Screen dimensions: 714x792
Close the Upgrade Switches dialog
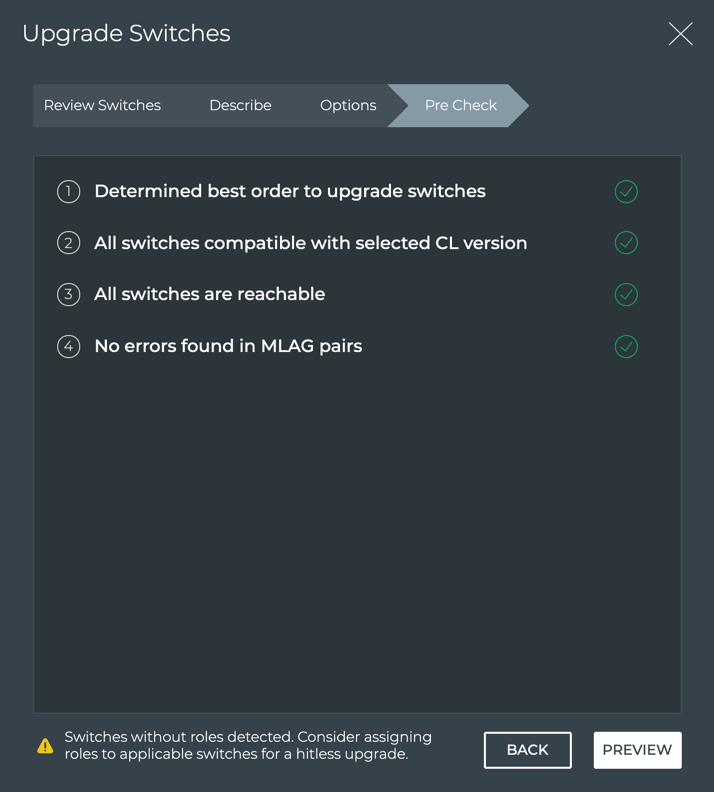pyautogui.click(x=680, y=34)
